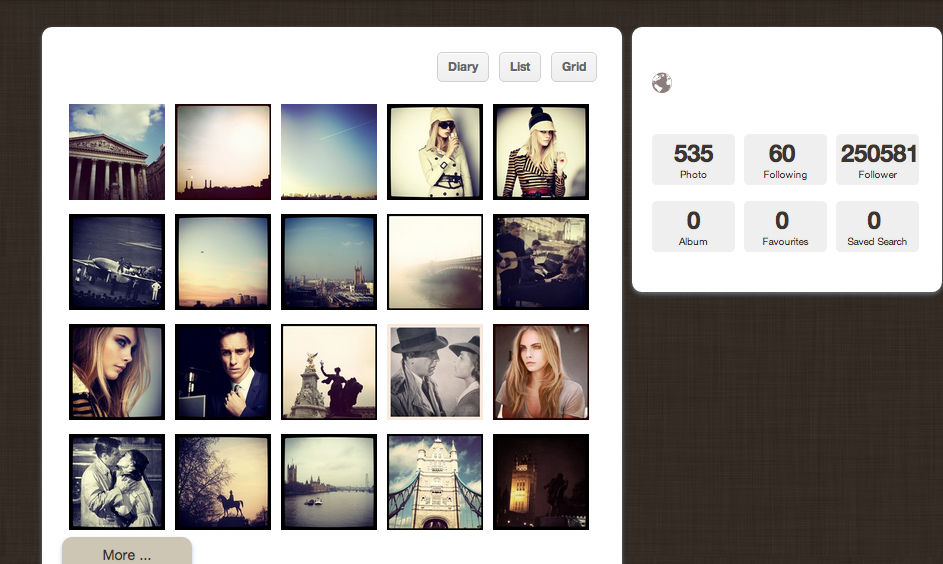Image resolution: width=943 pixels, height=564 pixels.
Task: Switch to Grid view
Action: [574, 67]
